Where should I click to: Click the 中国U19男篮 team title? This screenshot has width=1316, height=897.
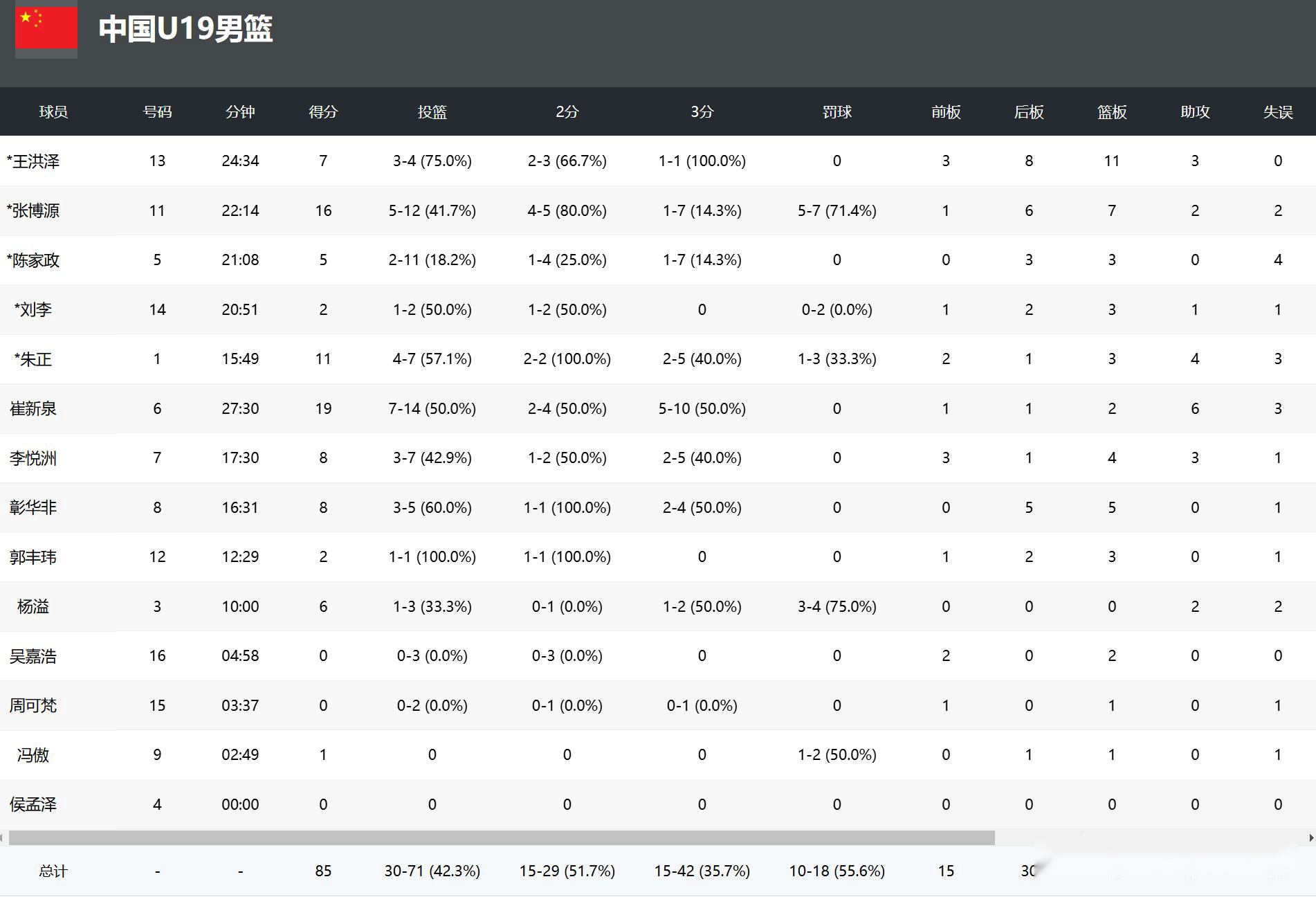pos(185,29)
